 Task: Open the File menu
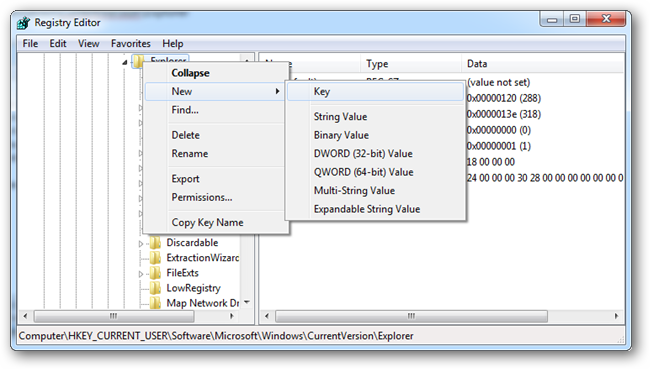[x=30, y=44]
